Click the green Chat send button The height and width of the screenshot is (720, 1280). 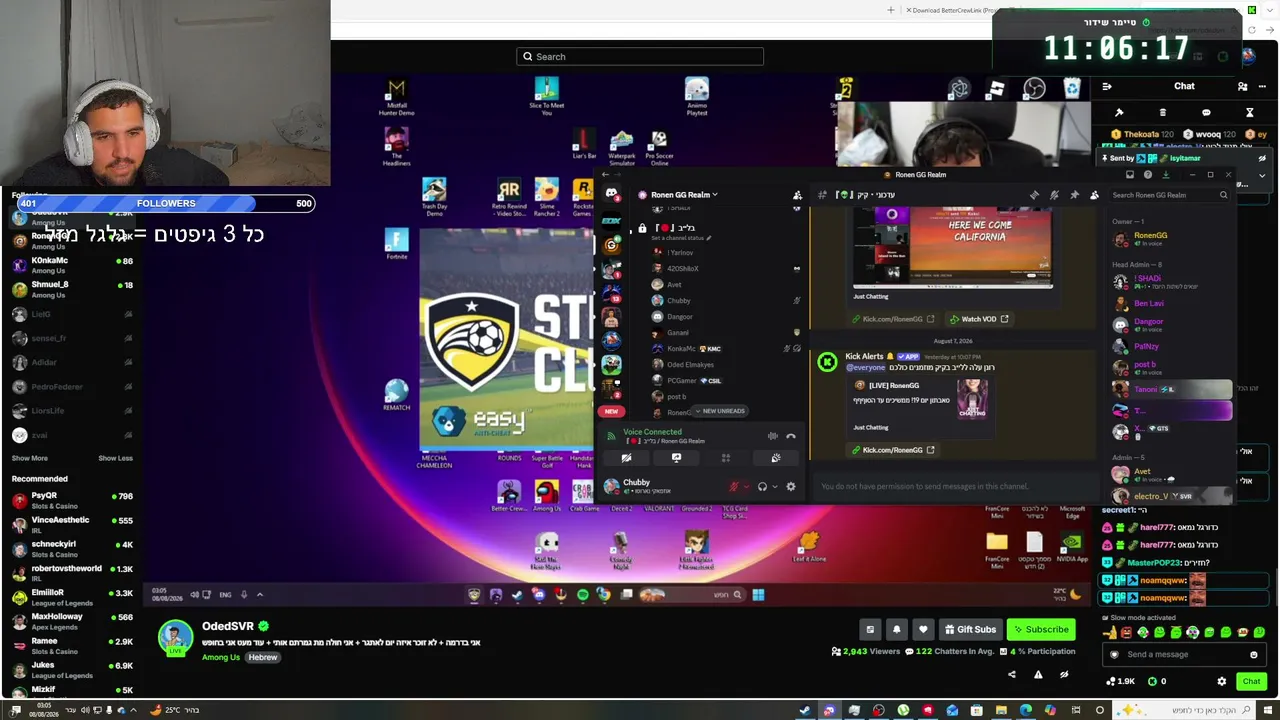[x=1251, y=681]
